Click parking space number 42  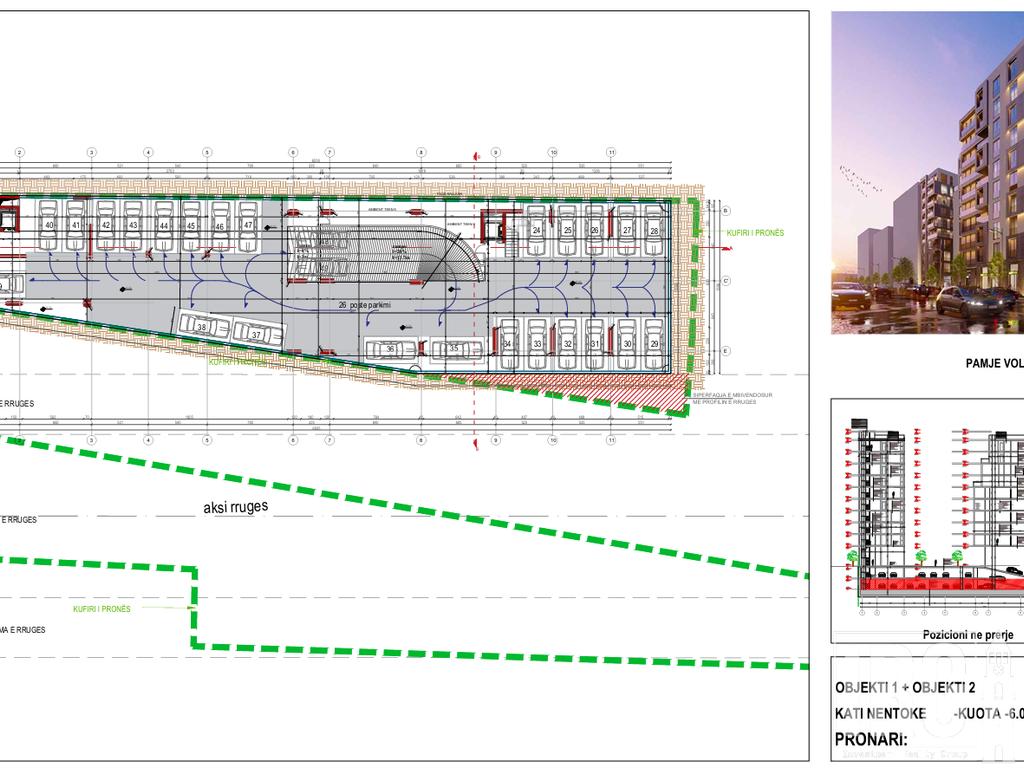point(106,225)
